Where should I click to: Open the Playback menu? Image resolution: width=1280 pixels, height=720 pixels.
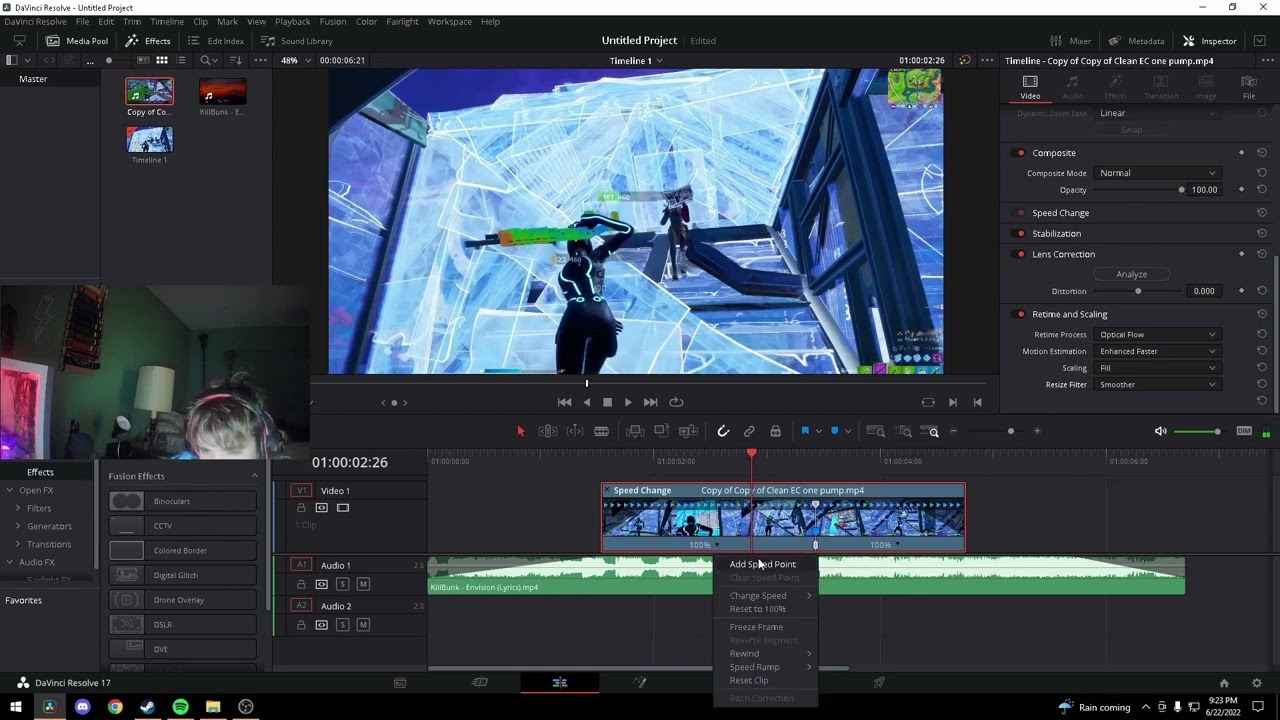click(293, 21)
